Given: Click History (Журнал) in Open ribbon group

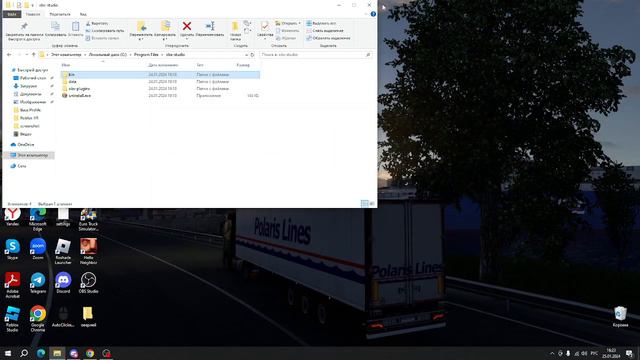Looking at the screenshot, I should coord(286,38).
